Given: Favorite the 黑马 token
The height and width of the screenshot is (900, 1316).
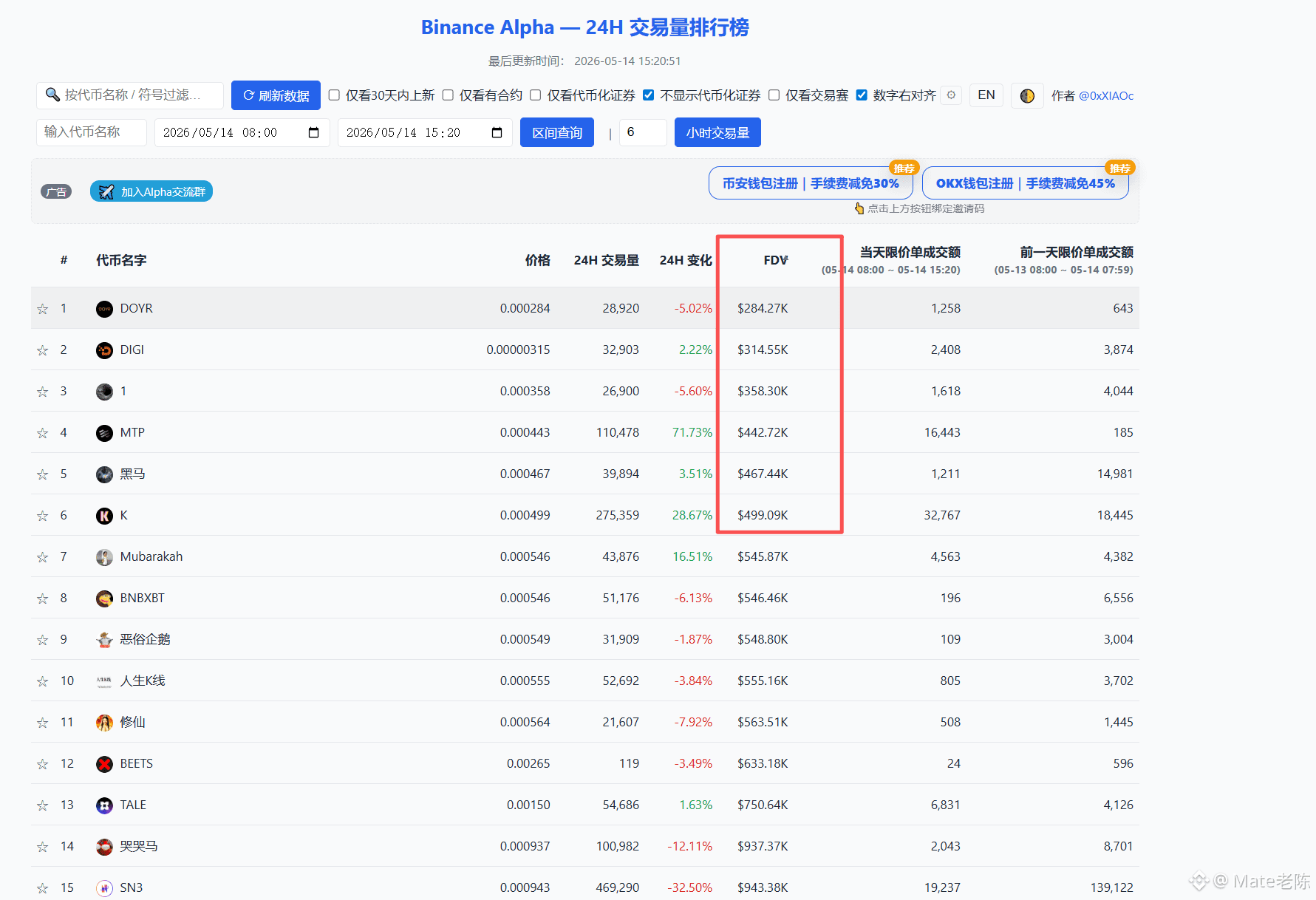Looking at the screenshot, I should click(x=43, y=474).
